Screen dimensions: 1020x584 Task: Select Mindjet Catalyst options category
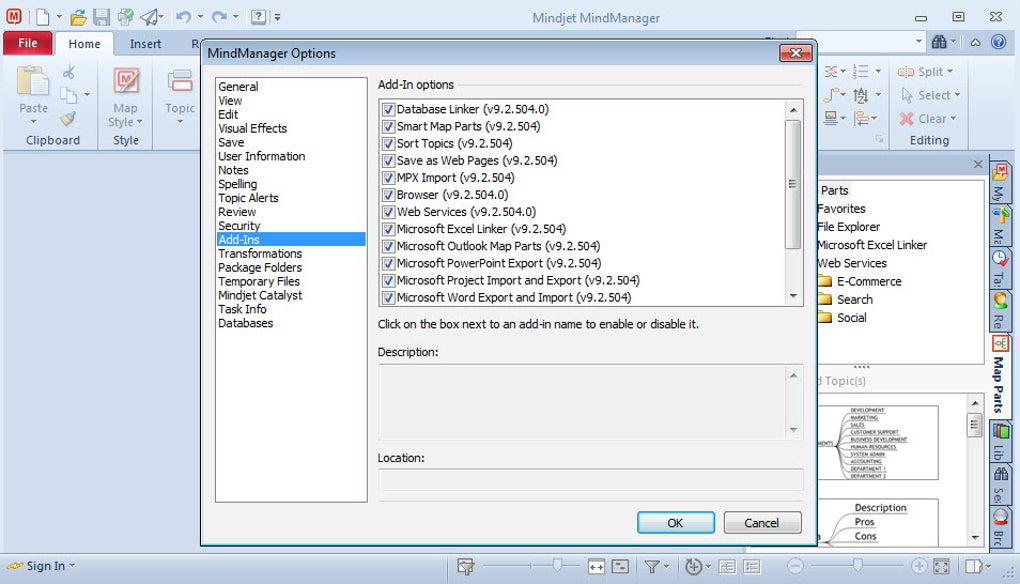(260, 295)
